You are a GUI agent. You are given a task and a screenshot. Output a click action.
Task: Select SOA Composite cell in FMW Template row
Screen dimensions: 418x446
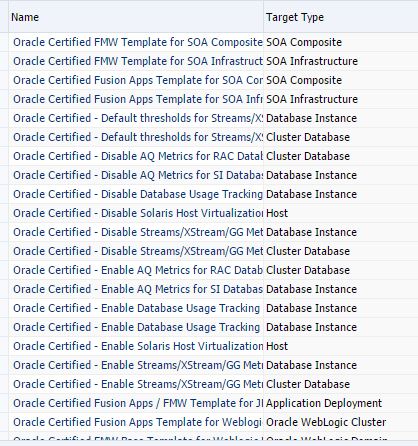(304, 42)
